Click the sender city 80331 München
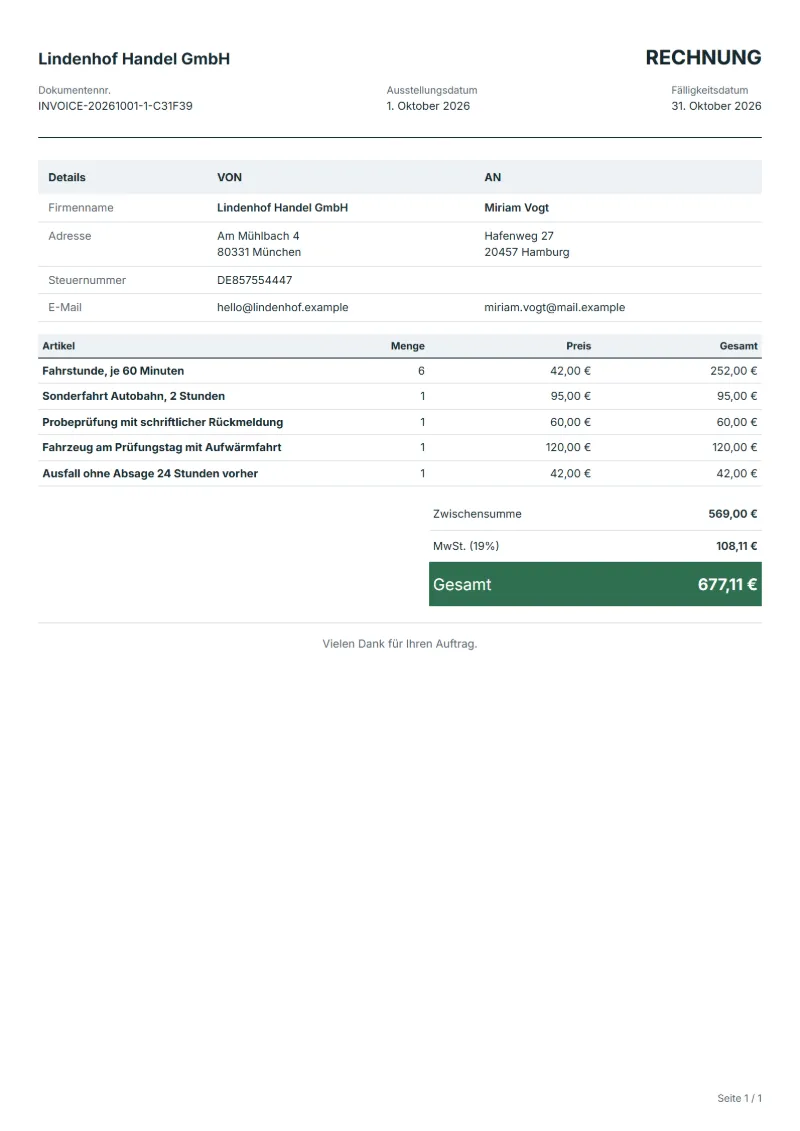 259,252
